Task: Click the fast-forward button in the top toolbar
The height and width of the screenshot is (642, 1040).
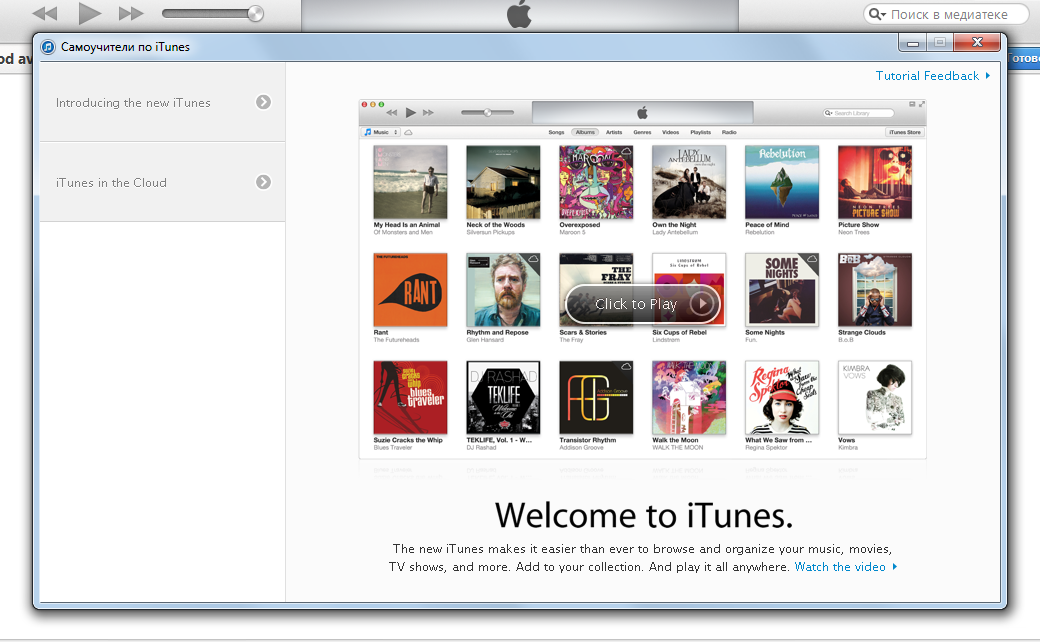Action: pyautogui.click(x=131, y=14)
